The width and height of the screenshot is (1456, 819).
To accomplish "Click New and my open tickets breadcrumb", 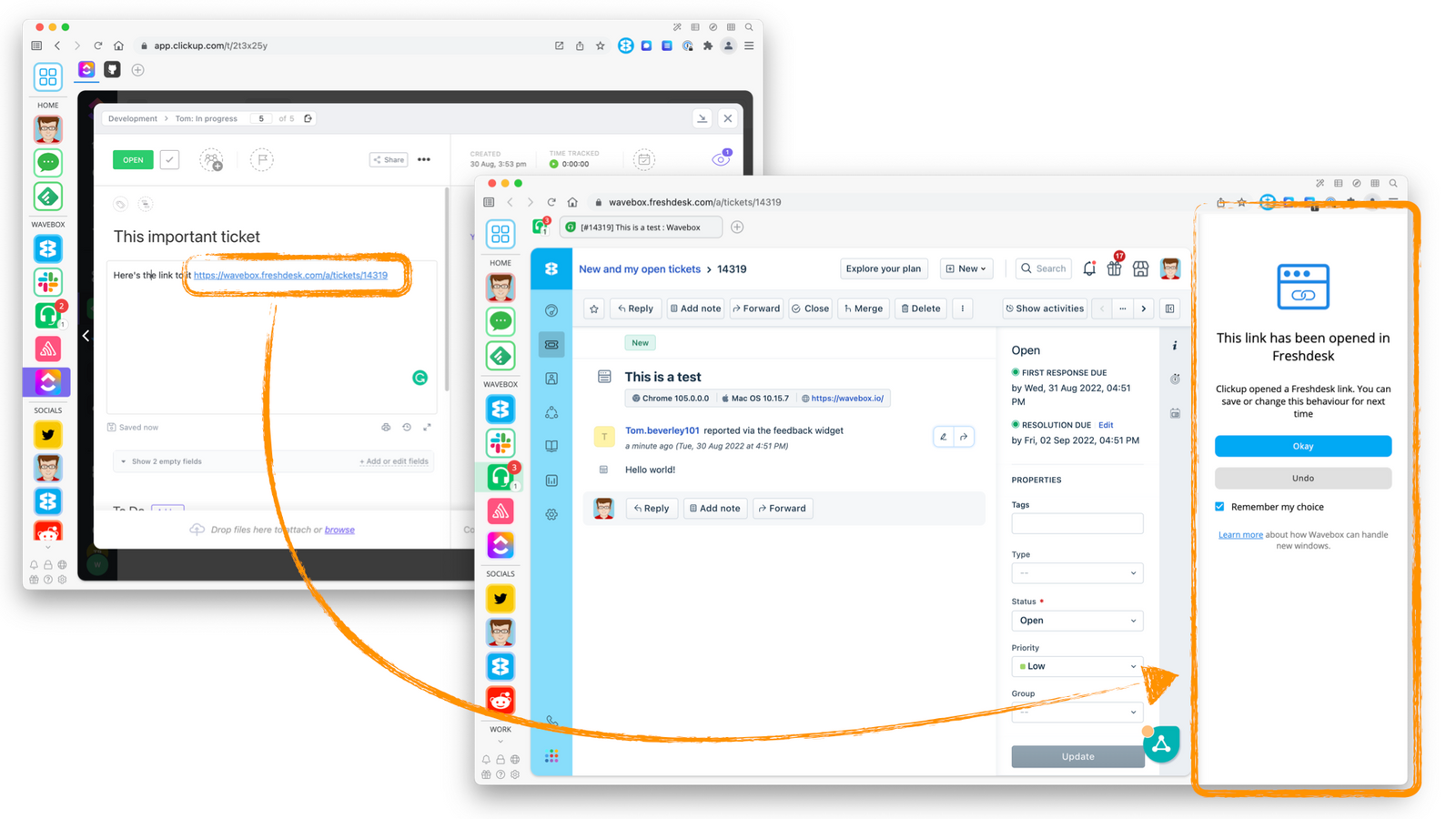I will coord(640,269).
